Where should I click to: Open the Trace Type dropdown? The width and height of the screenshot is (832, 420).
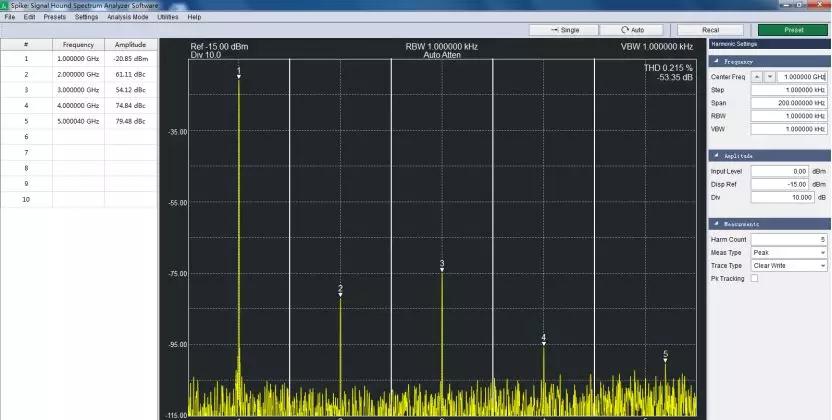[789, 266]
